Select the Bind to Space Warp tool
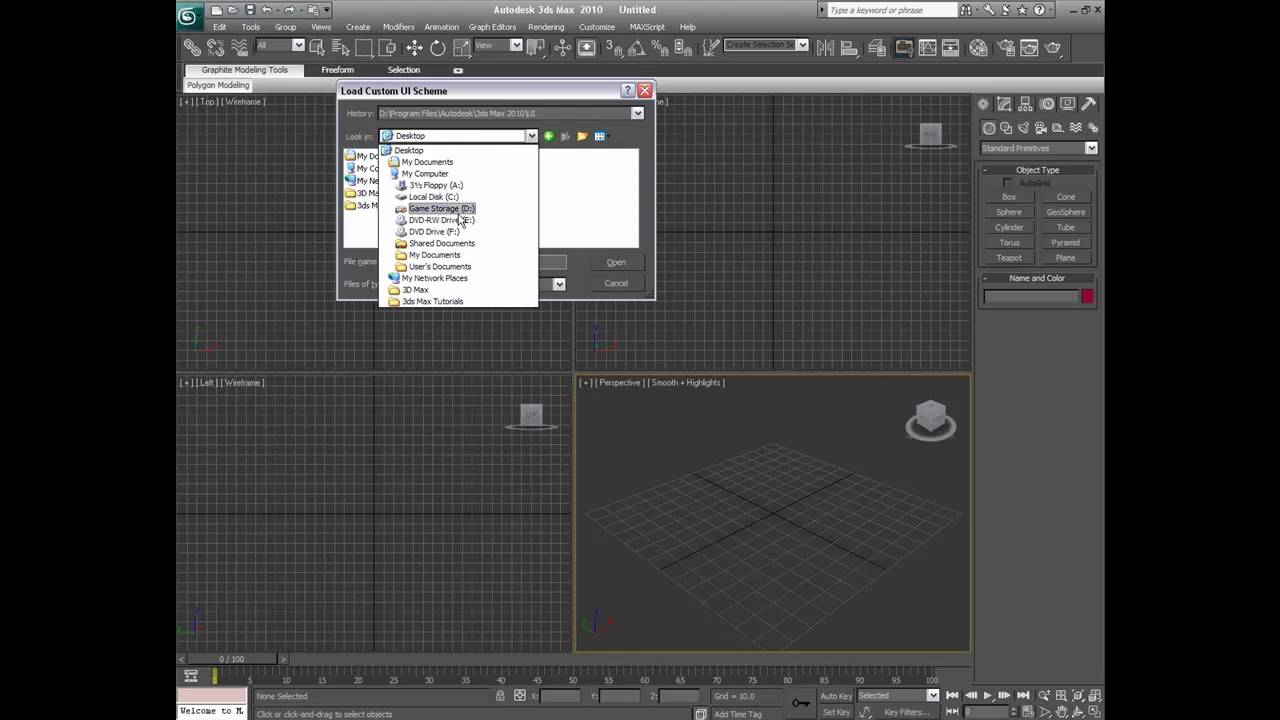The image size is (1280, 720). pos(239,47)
